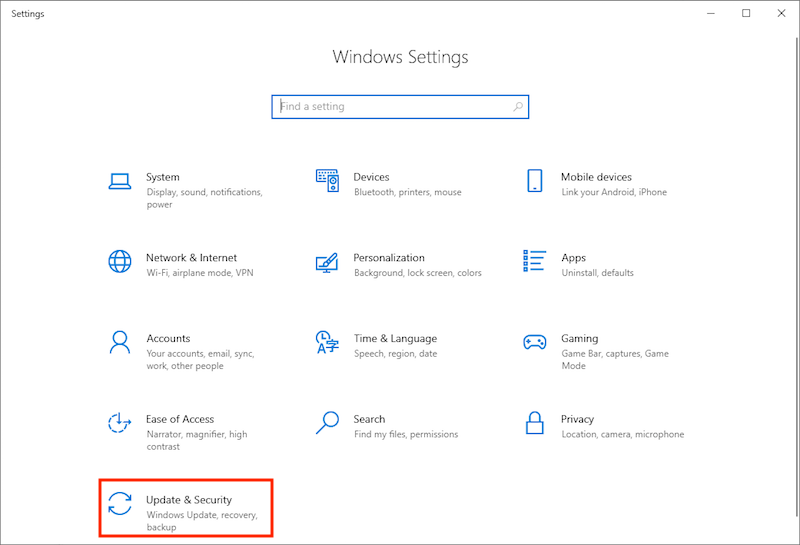Select the Accounts person icon
Image resolution: width=800 pixels, height=545 pixels.
(x=120, y=343)
